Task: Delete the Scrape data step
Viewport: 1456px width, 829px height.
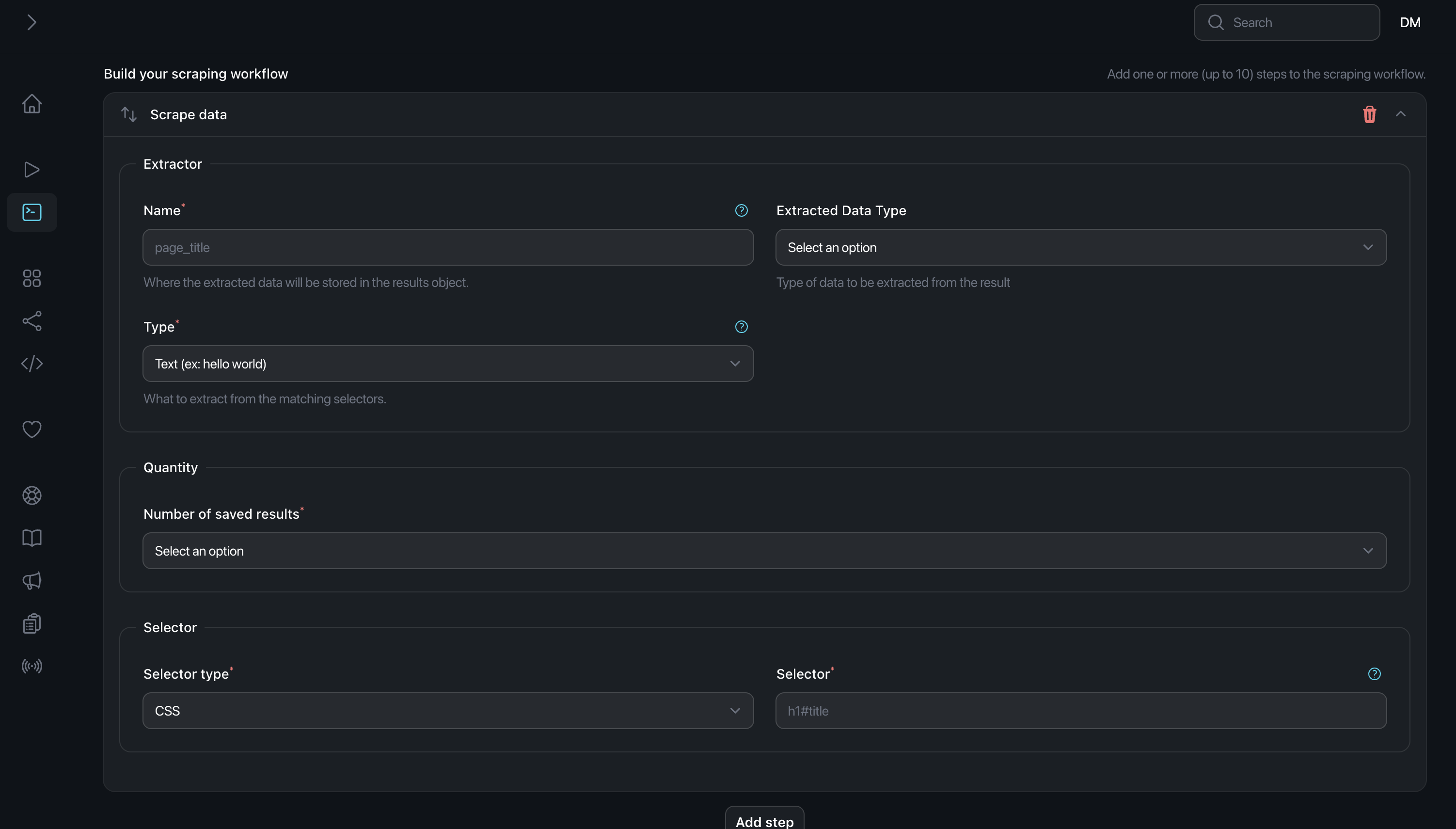Action: 1369,114
